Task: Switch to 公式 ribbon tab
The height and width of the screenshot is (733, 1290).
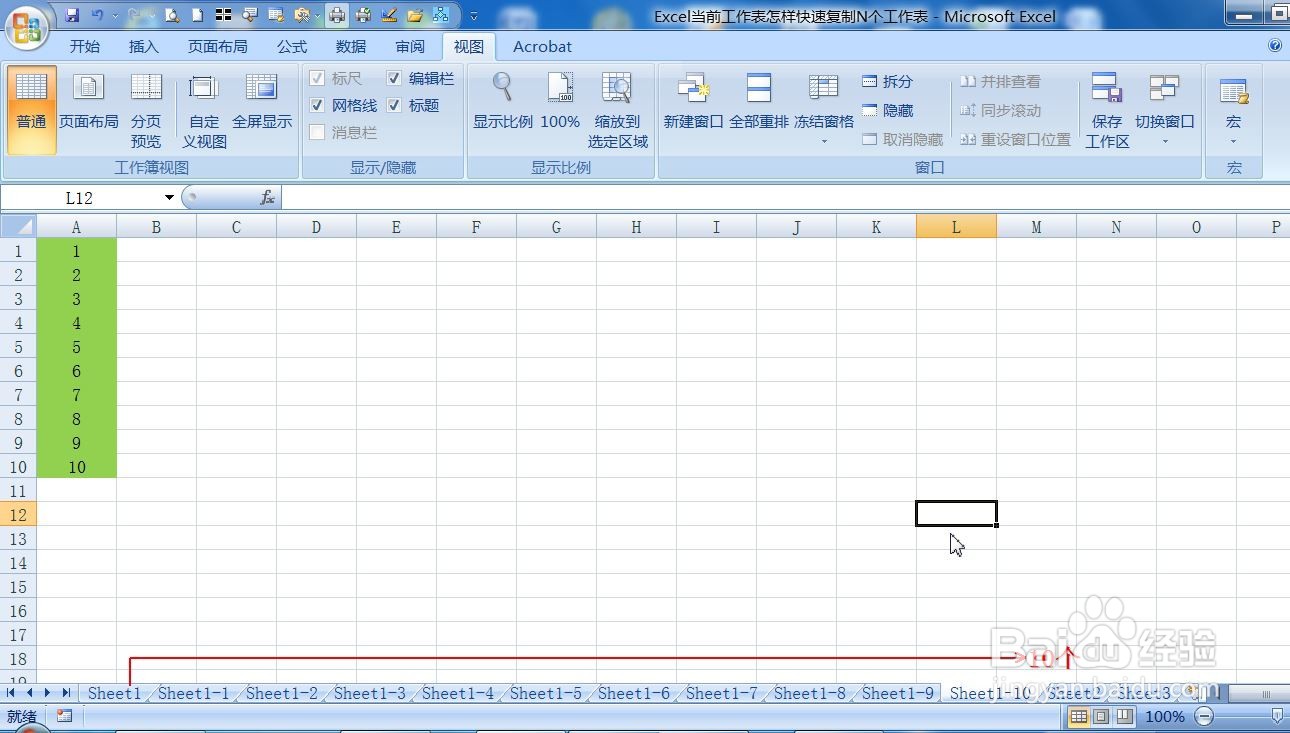Action: [x=292, y=46]
